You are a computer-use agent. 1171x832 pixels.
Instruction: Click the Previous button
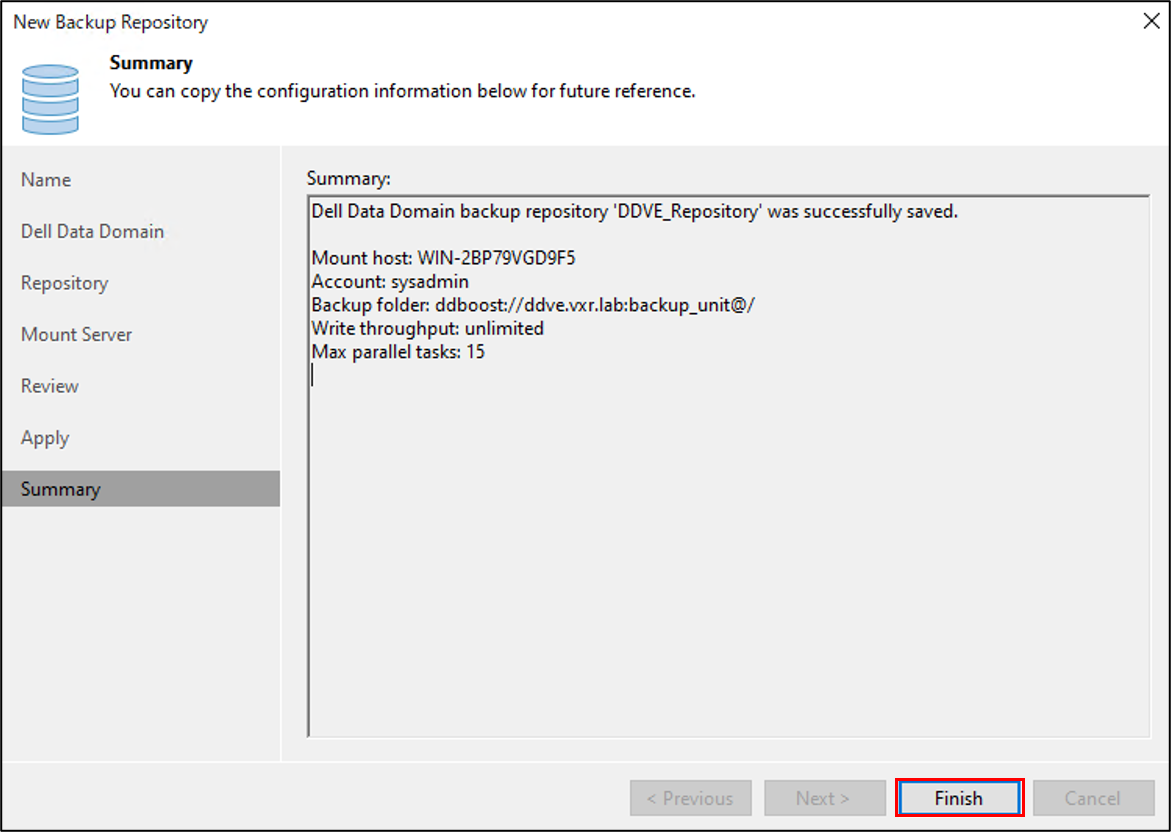pos(691,798)
